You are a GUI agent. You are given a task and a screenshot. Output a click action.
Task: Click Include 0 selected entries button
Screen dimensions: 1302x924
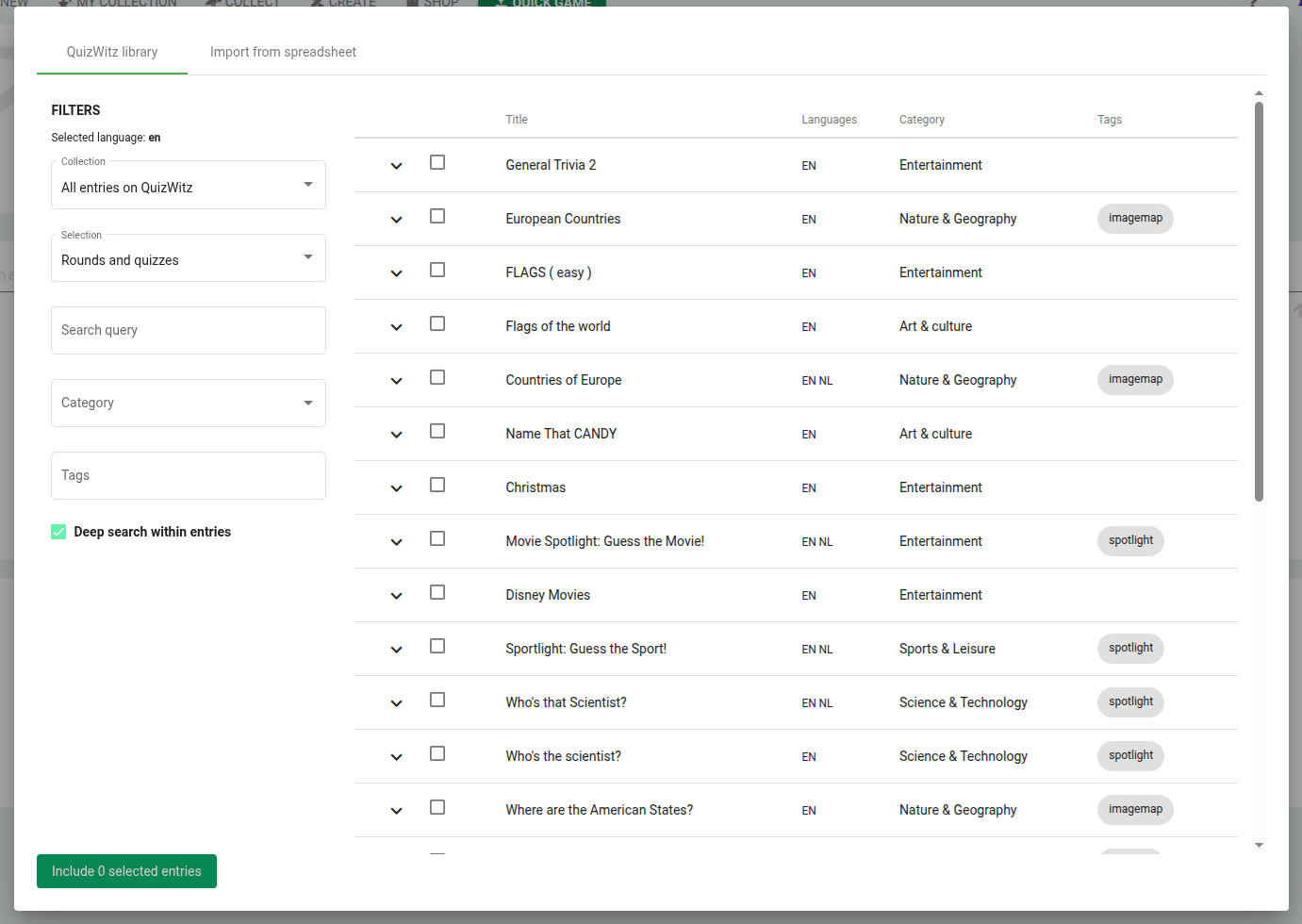(126, 871)
